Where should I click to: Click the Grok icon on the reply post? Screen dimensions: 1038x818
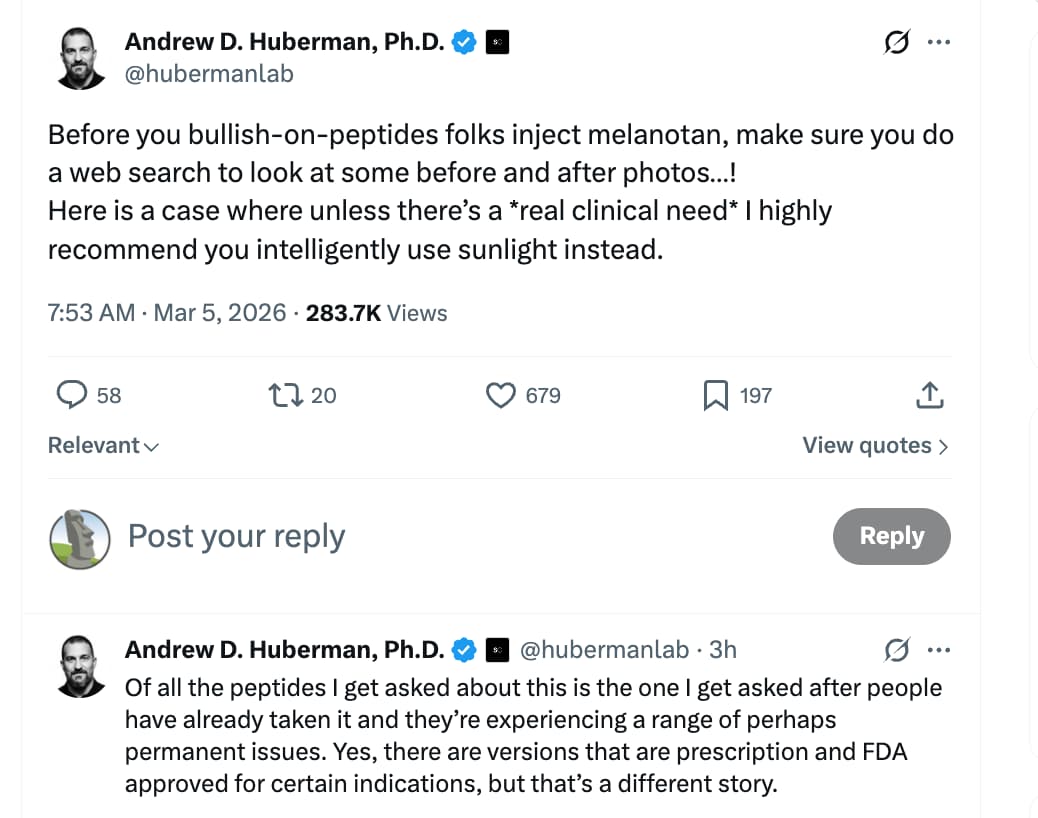coord(896,651)
